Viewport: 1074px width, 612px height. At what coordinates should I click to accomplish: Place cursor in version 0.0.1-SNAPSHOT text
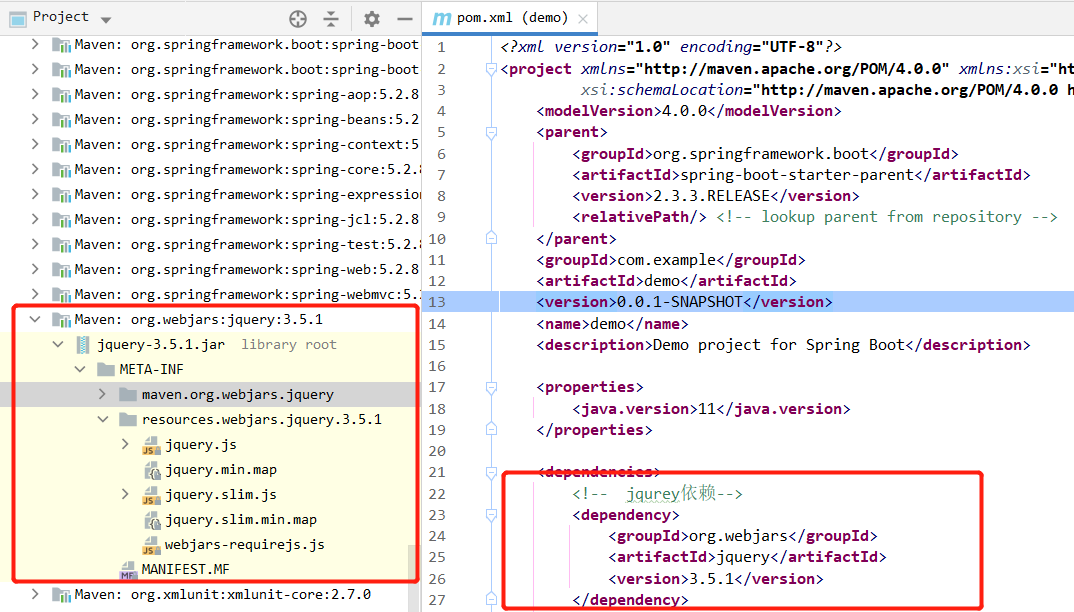coord(679,302)
